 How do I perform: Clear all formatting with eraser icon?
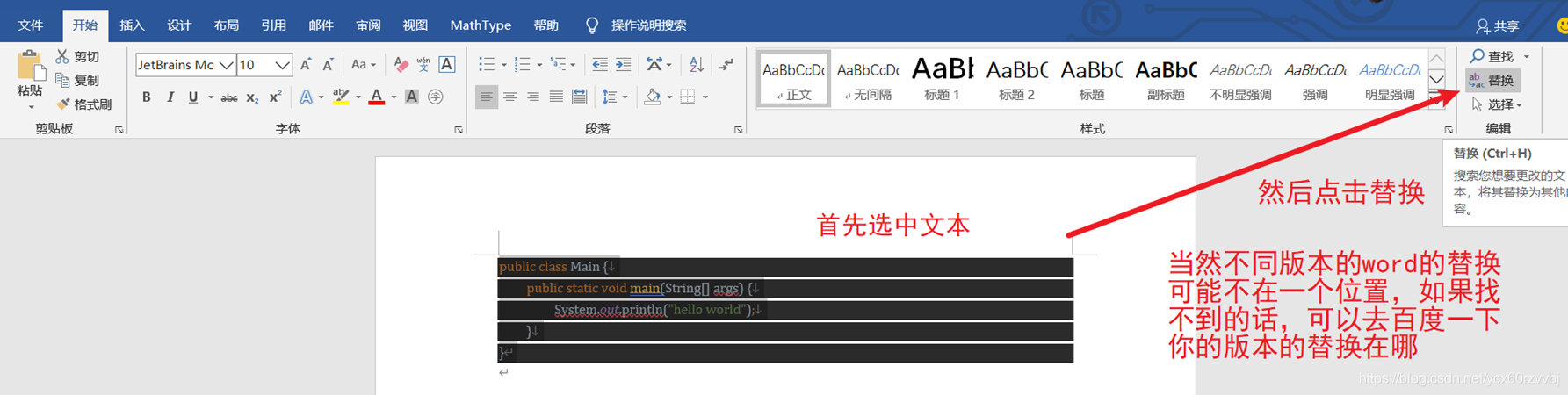(401, 64)
